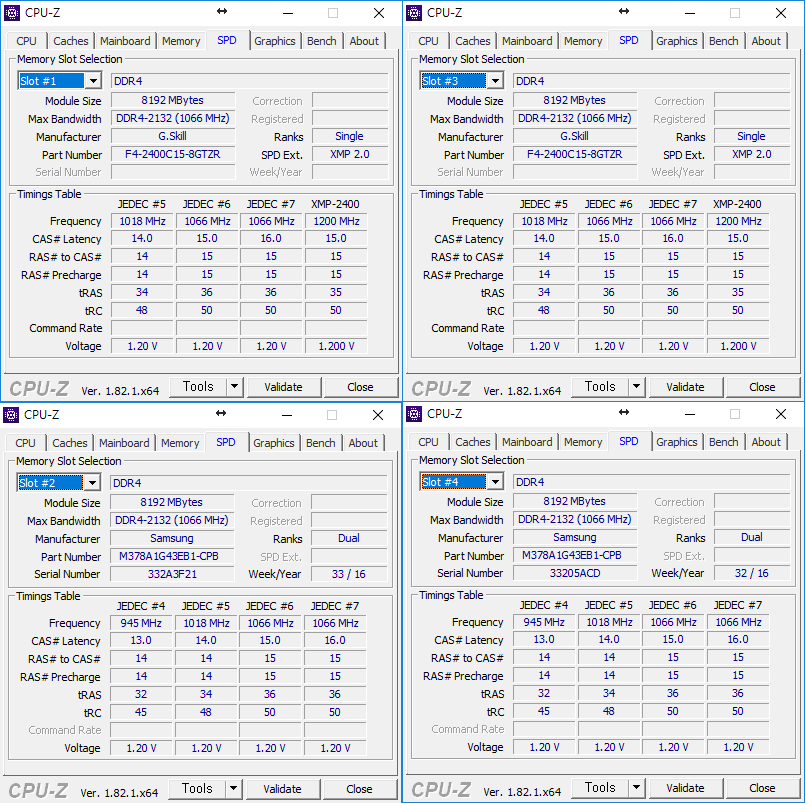Open Mainboard tab in Slot #2 window

tap(124, 443)
